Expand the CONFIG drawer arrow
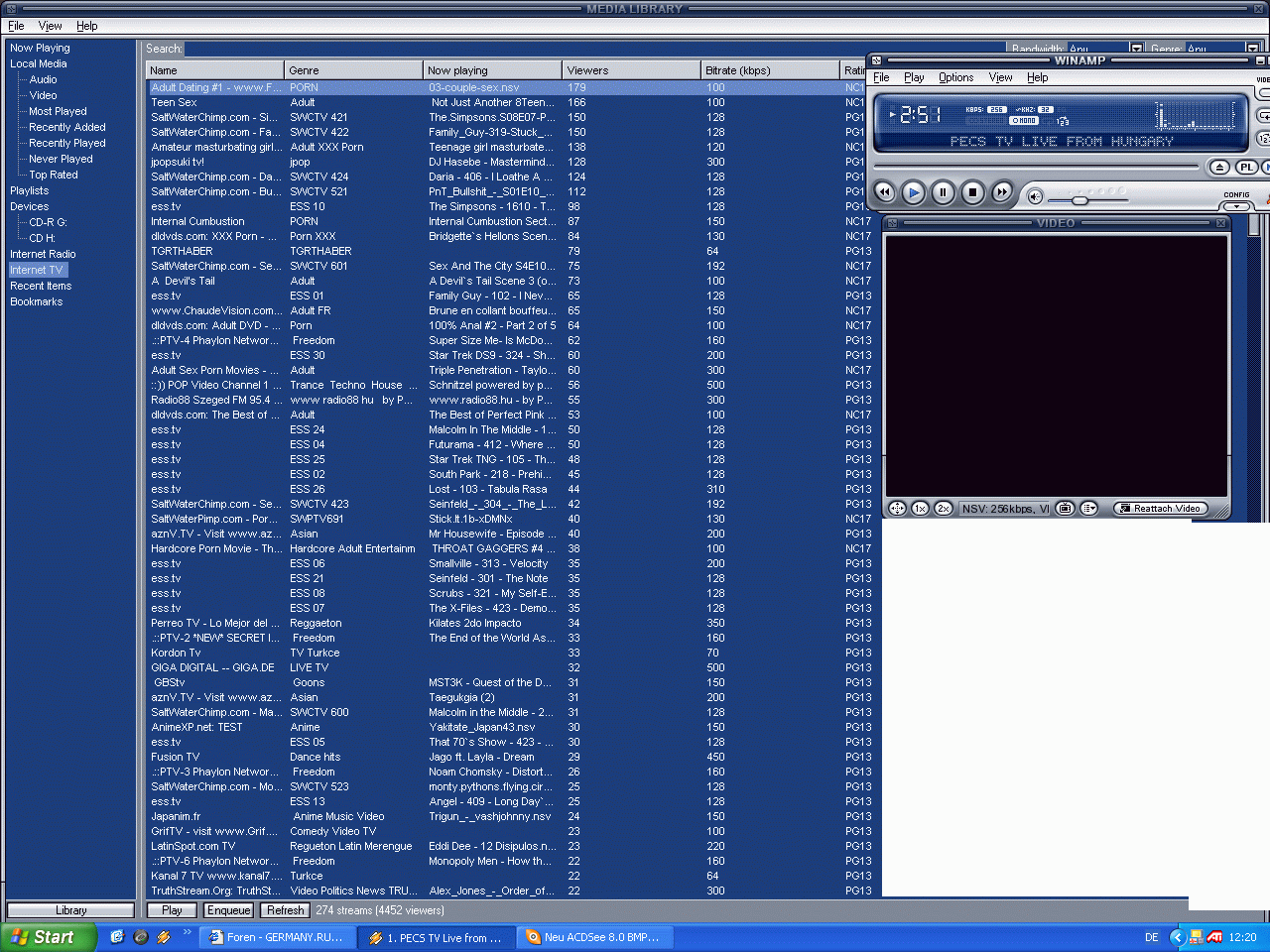The width and height of the screenshot is (1270, 952). (1236, 206)
